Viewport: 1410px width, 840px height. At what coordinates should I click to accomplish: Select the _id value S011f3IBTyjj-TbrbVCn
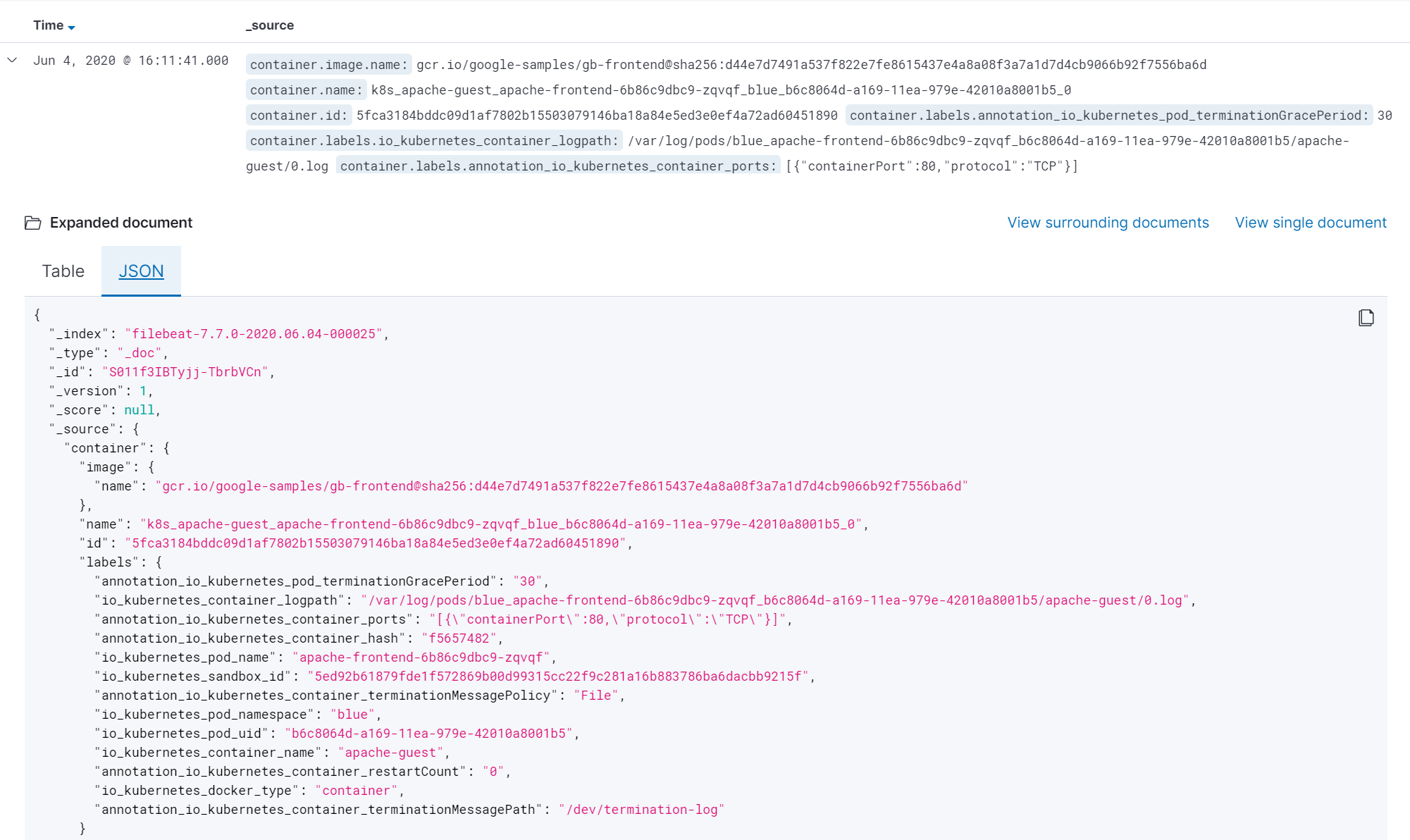click(x=185, y=372)
